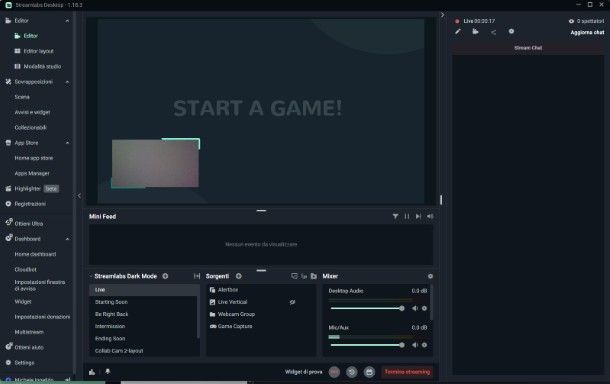Select the Stream Chat tab
The height and width of the screenshot is (384, 610).
point(528,48)
